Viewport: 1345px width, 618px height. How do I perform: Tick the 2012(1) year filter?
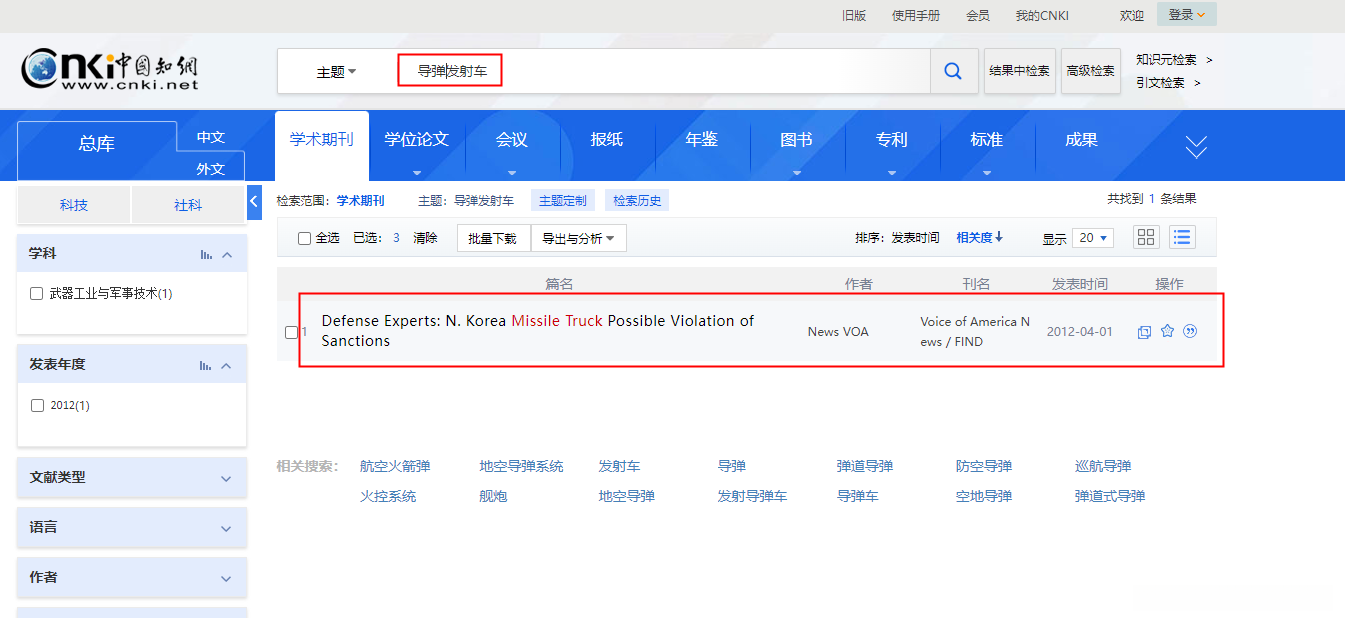(37, 405)
